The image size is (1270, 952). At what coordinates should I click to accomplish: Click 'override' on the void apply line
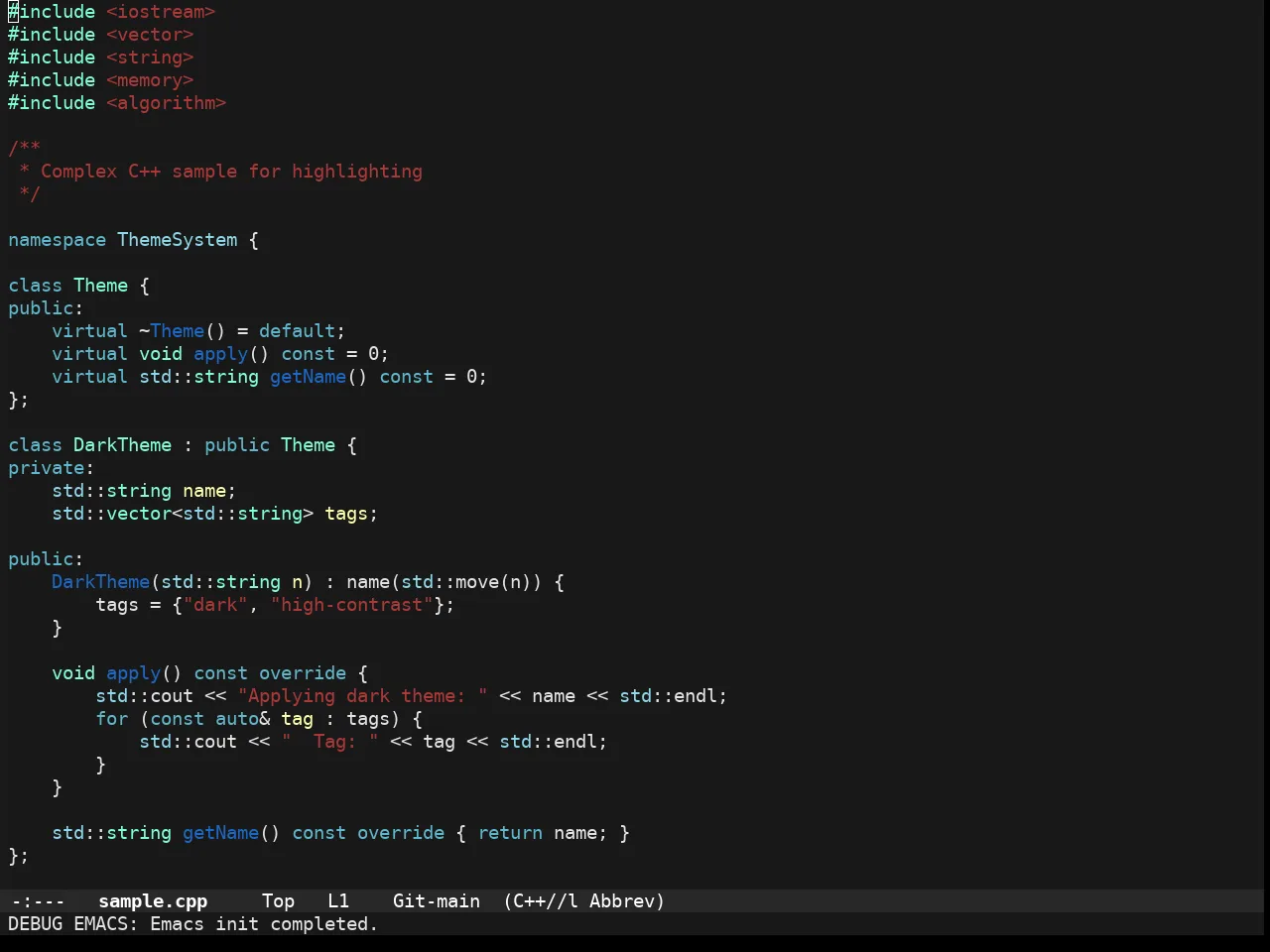point(303,673)
